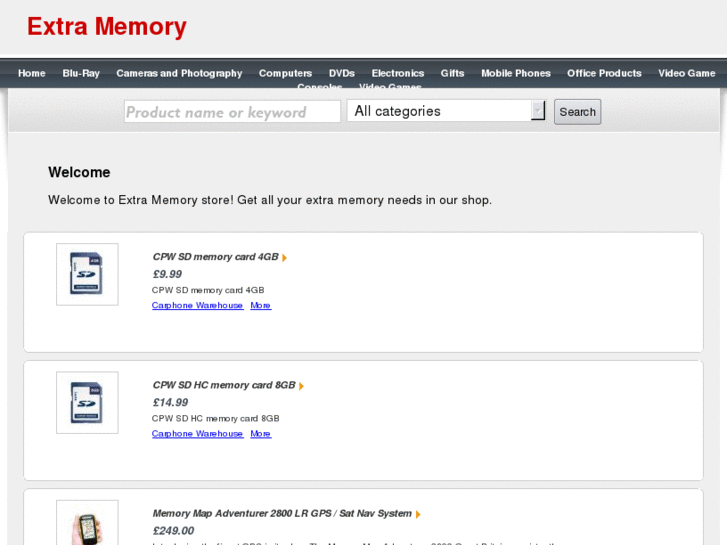Open CPW SD memory card 4GB title
Image resolution: width=727 pixels, height=545 pixels.
216,257
